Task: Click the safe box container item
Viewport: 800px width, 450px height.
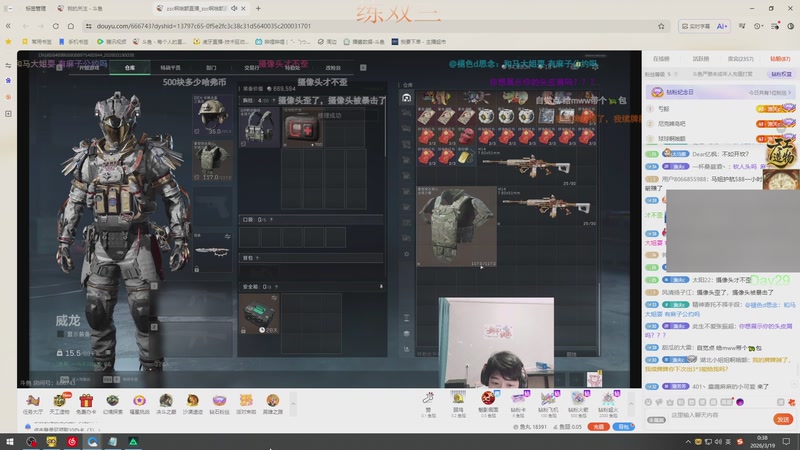Action: click(x=259, y=314)
